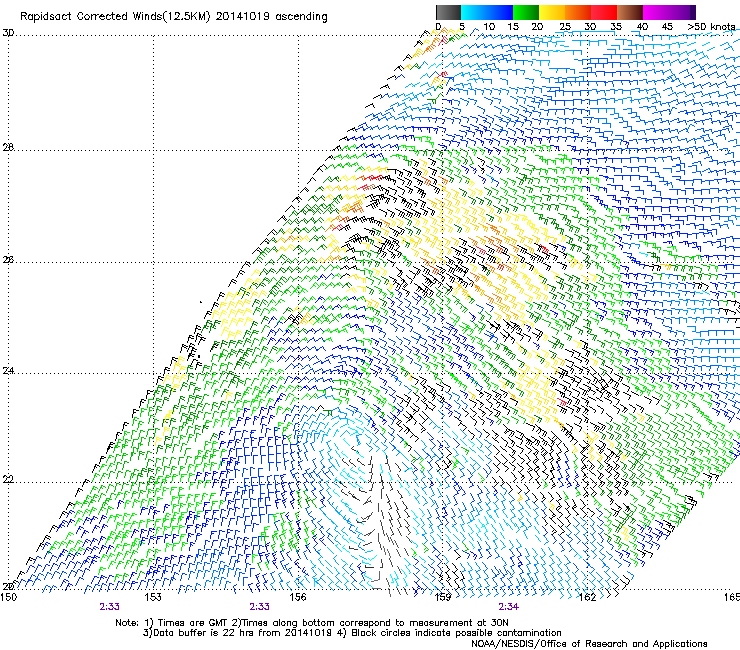Click the Rapidscat Corrected Winds title text
740x650 pixels.
pyautogui.click(x=174, y=17)
